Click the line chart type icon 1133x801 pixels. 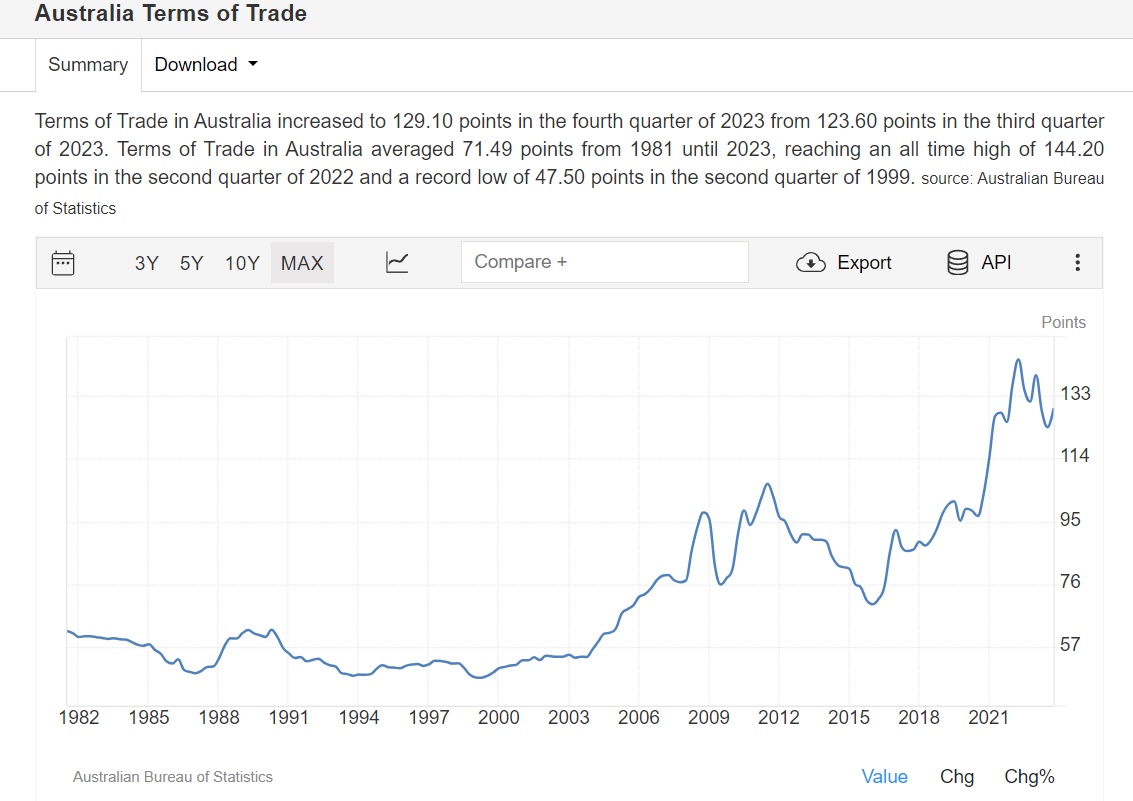(x=397, y=263)
